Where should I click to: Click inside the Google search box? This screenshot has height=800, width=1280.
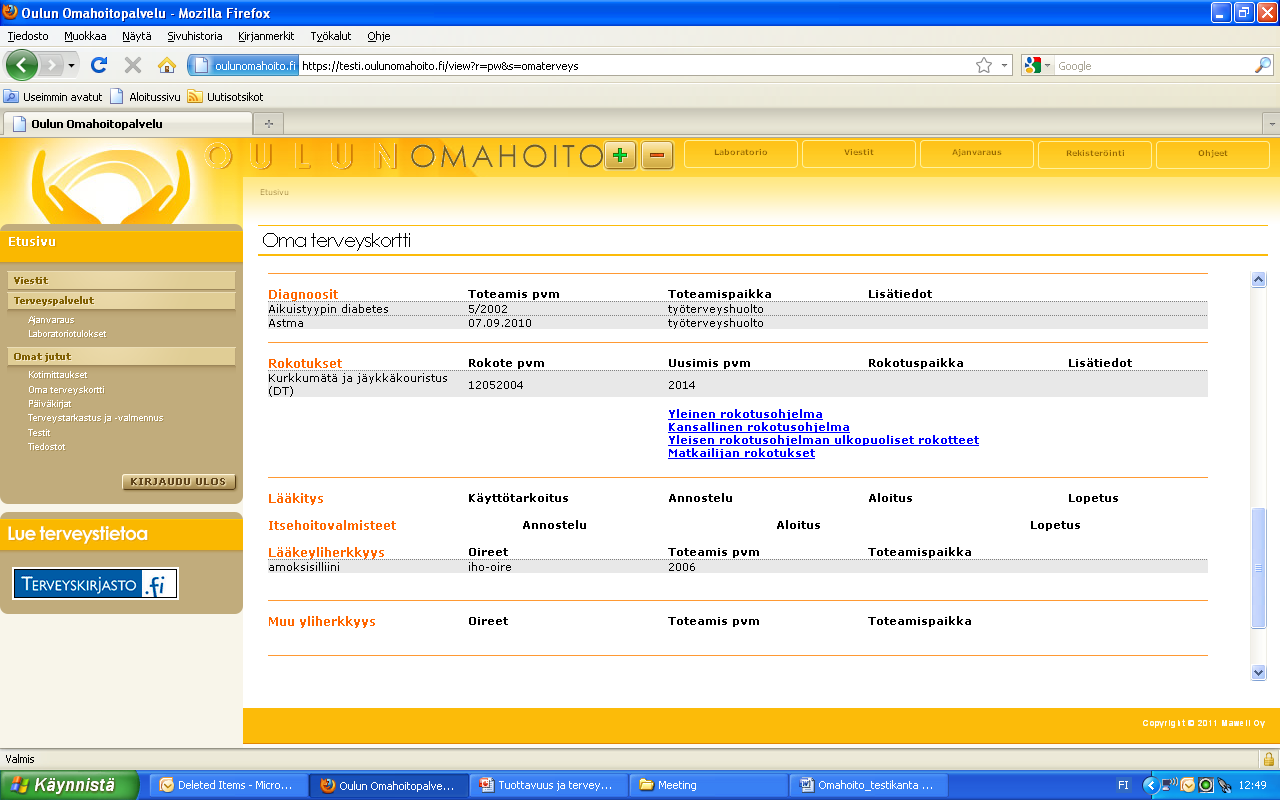1154,65
